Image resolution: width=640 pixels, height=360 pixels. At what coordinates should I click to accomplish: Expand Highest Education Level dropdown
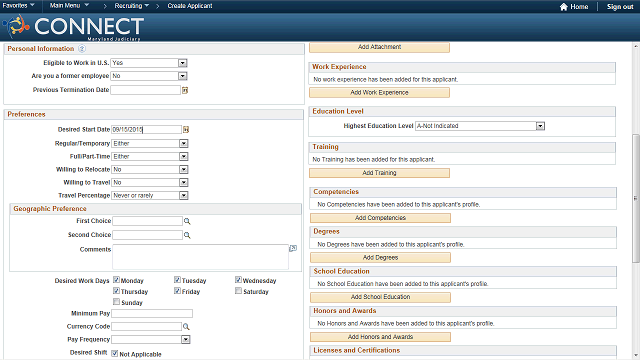pyautogui.click(x=540, y=126)
